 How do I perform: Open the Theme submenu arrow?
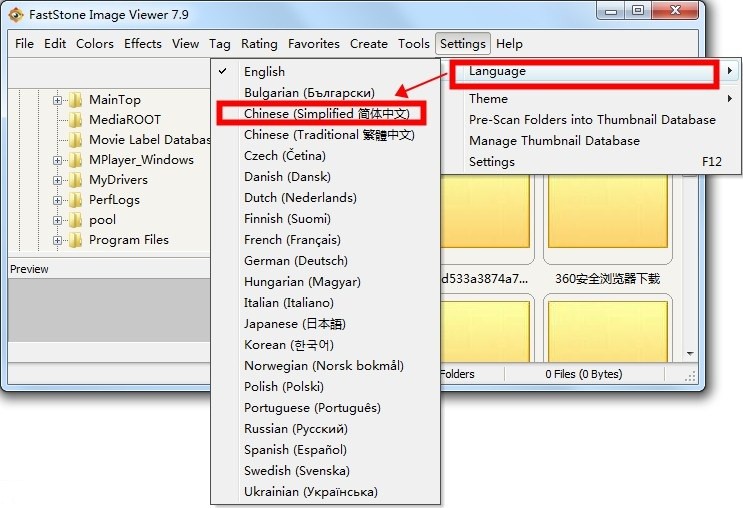730,99
